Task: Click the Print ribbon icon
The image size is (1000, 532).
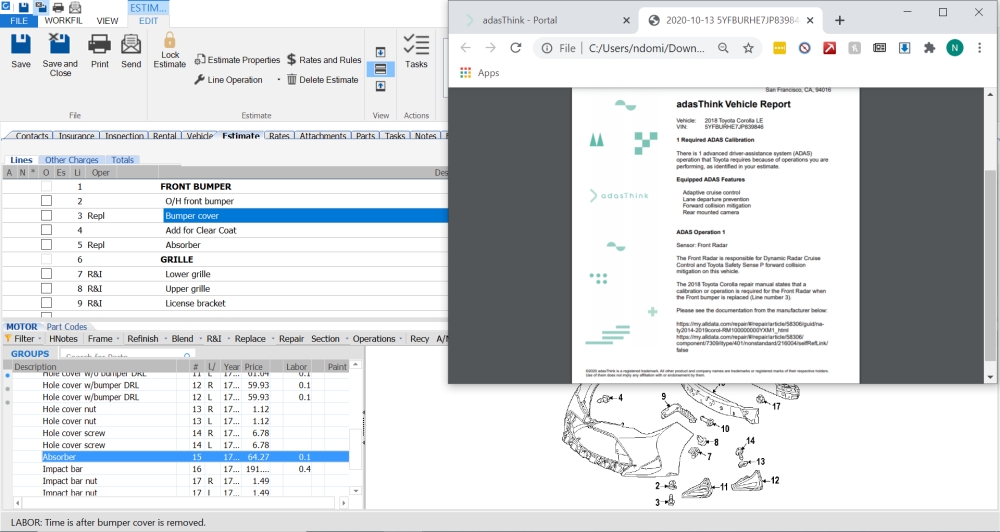Action: (99, 45)
